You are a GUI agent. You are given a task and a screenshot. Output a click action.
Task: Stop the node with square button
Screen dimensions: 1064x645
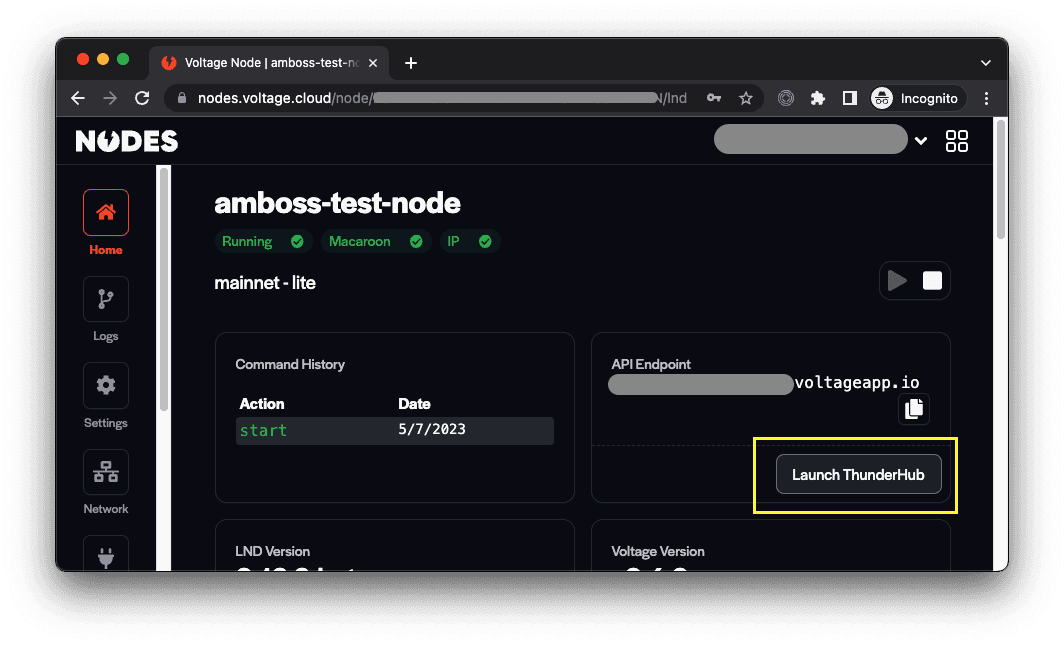[x=932, y=281]
